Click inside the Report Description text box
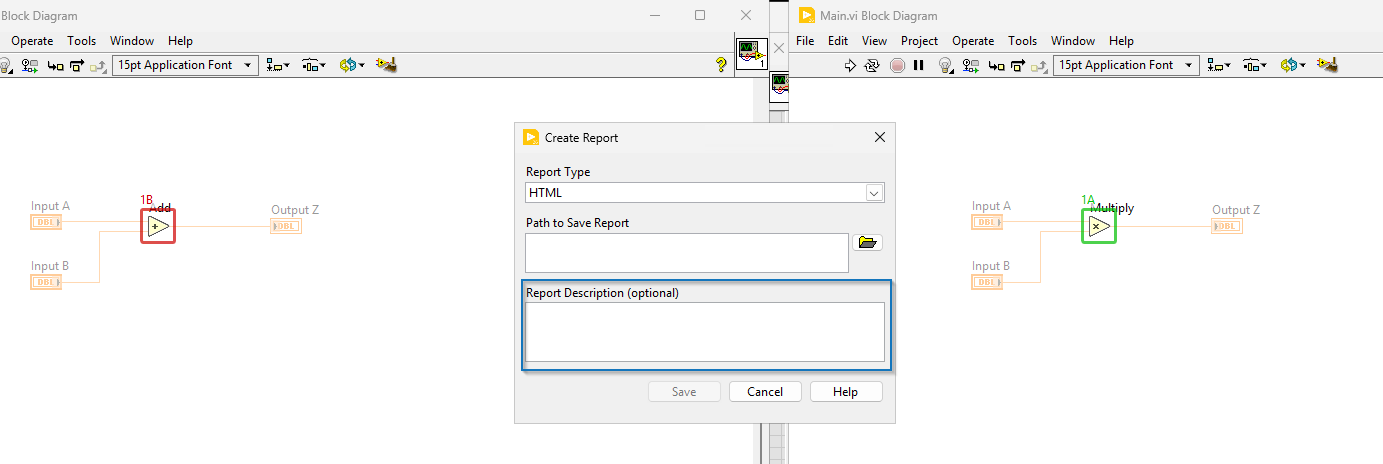 tap(705, 332)
